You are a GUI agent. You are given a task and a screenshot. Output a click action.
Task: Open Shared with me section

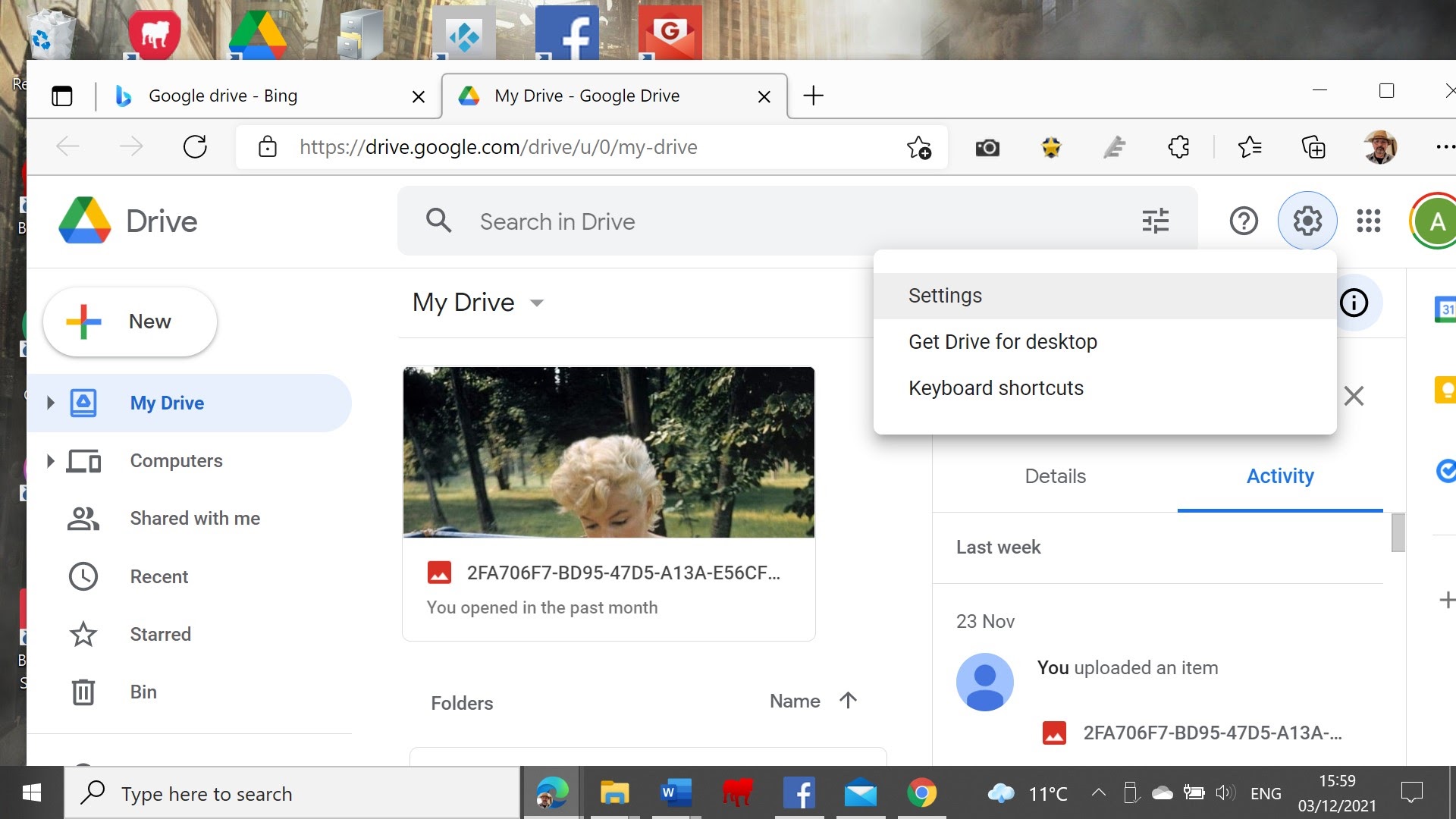(194, 518)
